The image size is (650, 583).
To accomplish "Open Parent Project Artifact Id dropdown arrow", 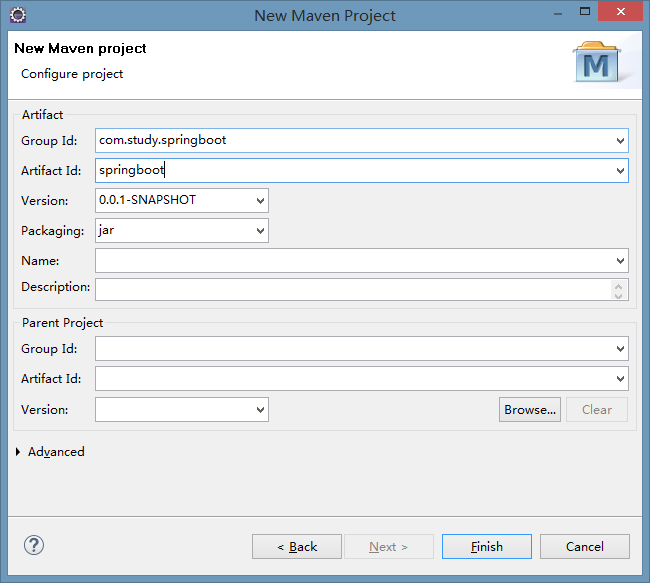I will point(620,379).
